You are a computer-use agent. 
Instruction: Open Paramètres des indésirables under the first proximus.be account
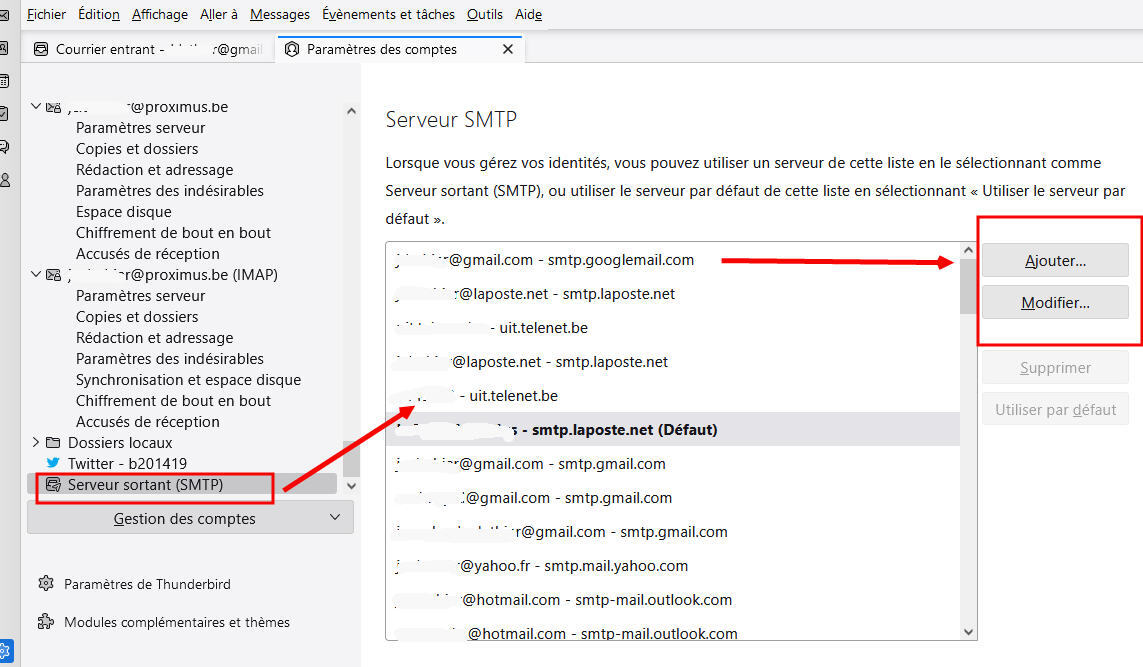170,190
